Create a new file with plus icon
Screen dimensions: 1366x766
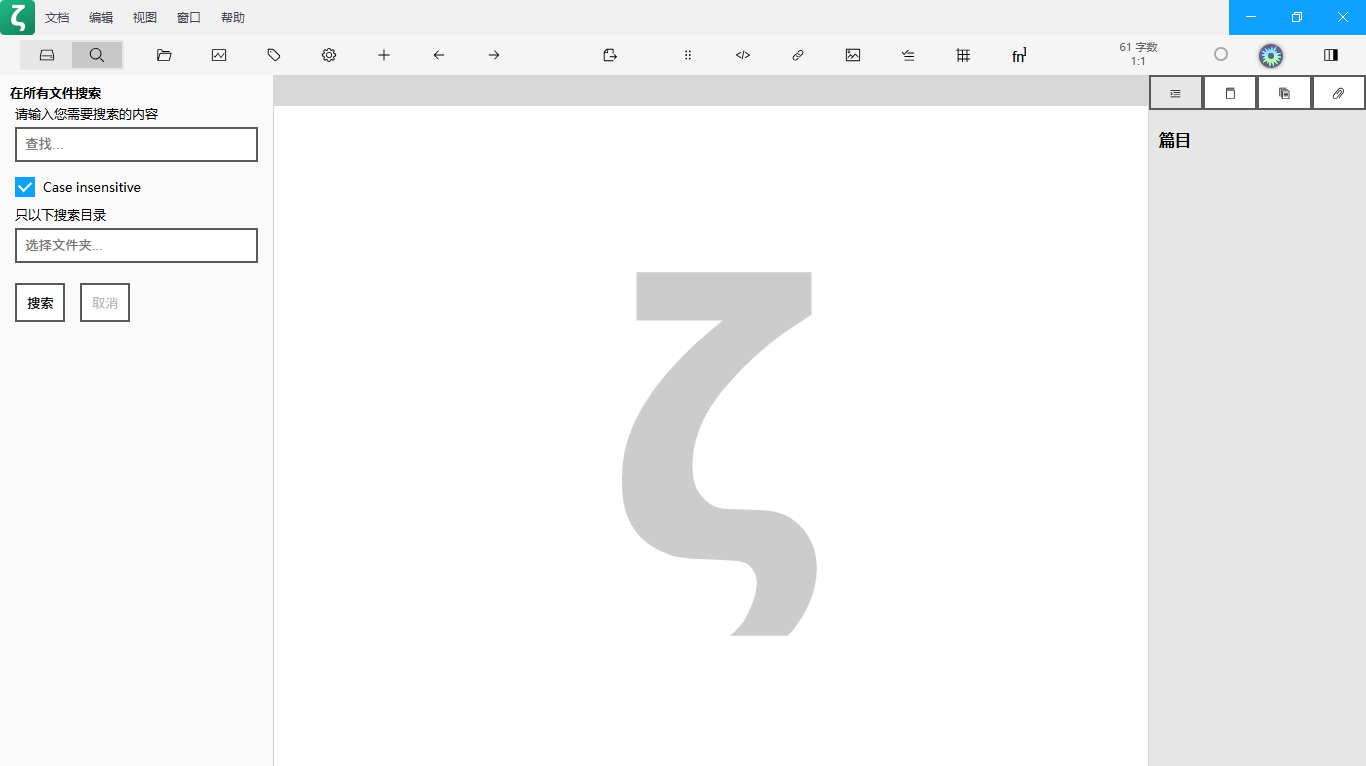click(x=384, y=55)
